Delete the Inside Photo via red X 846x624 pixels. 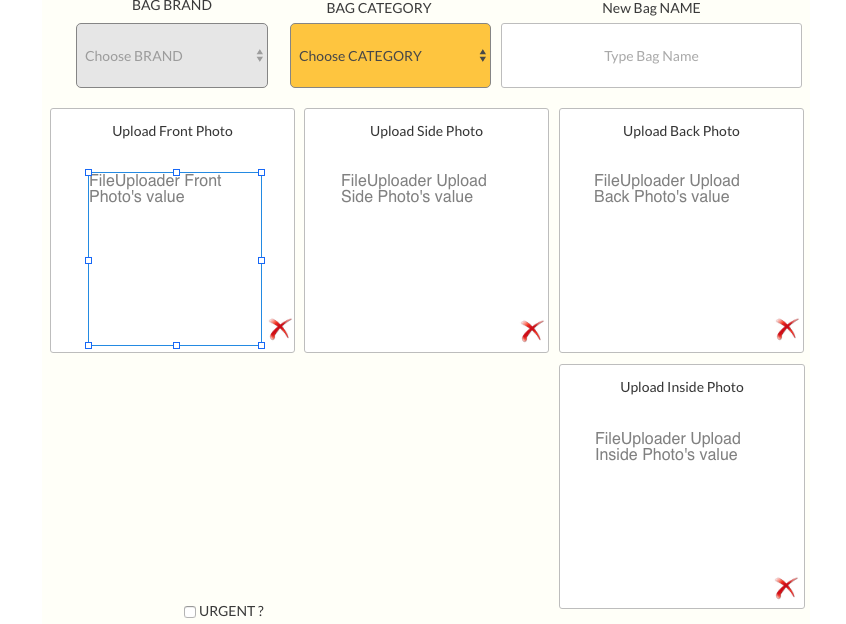tap(786, 588)
